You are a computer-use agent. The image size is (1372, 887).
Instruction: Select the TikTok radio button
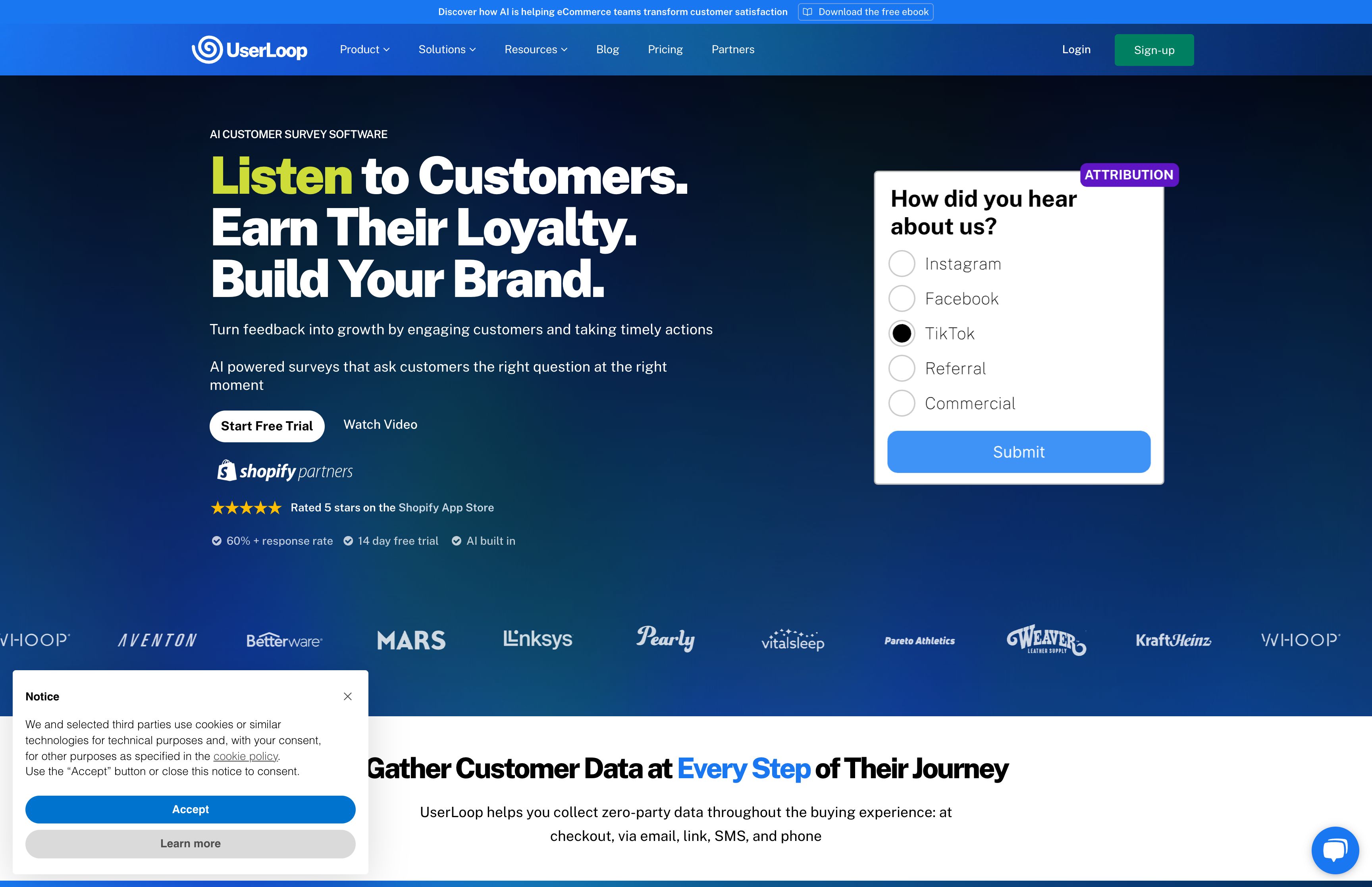901,333
